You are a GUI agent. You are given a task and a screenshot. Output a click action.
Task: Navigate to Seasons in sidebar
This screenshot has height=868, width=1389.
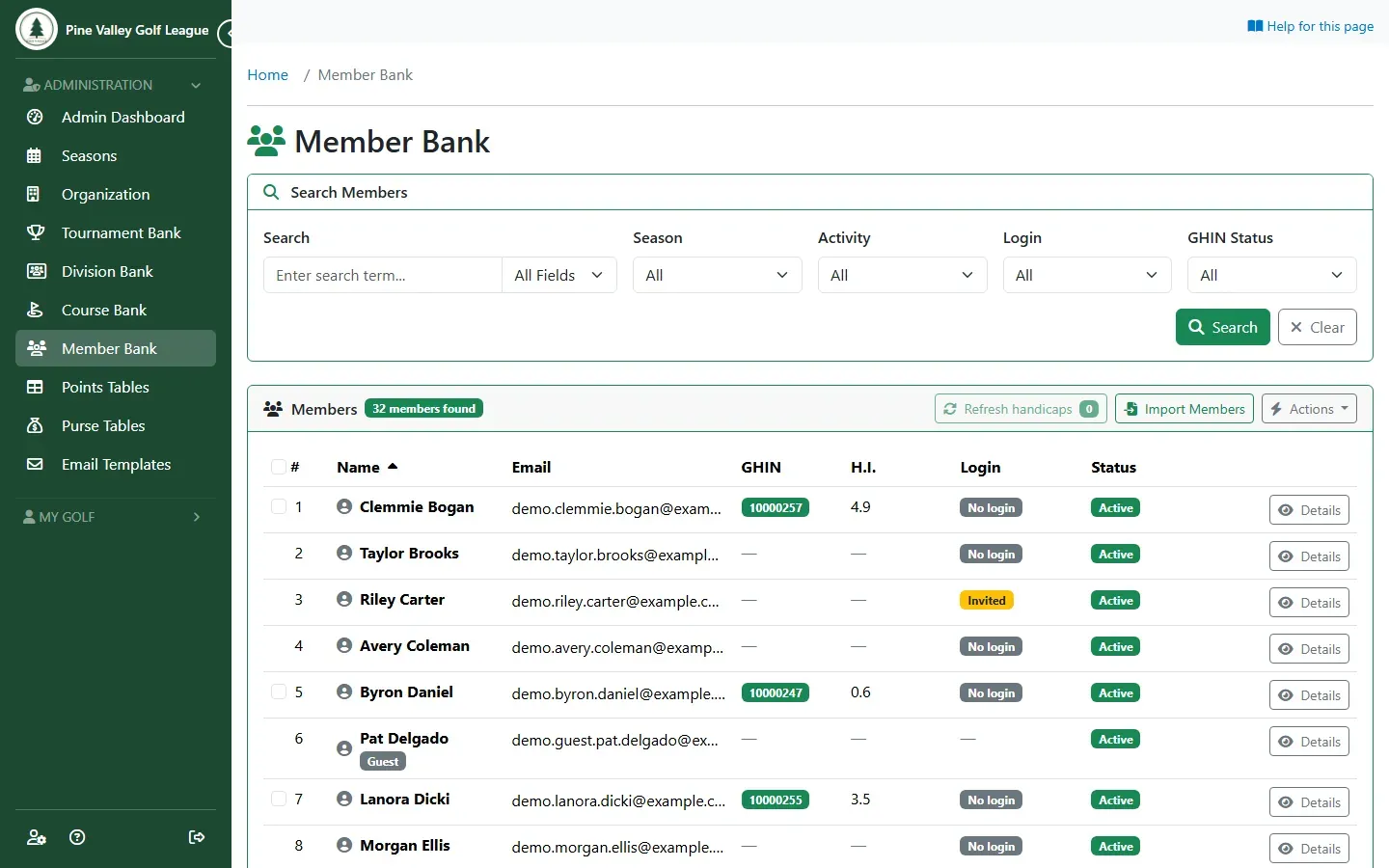tap(116, 155)
